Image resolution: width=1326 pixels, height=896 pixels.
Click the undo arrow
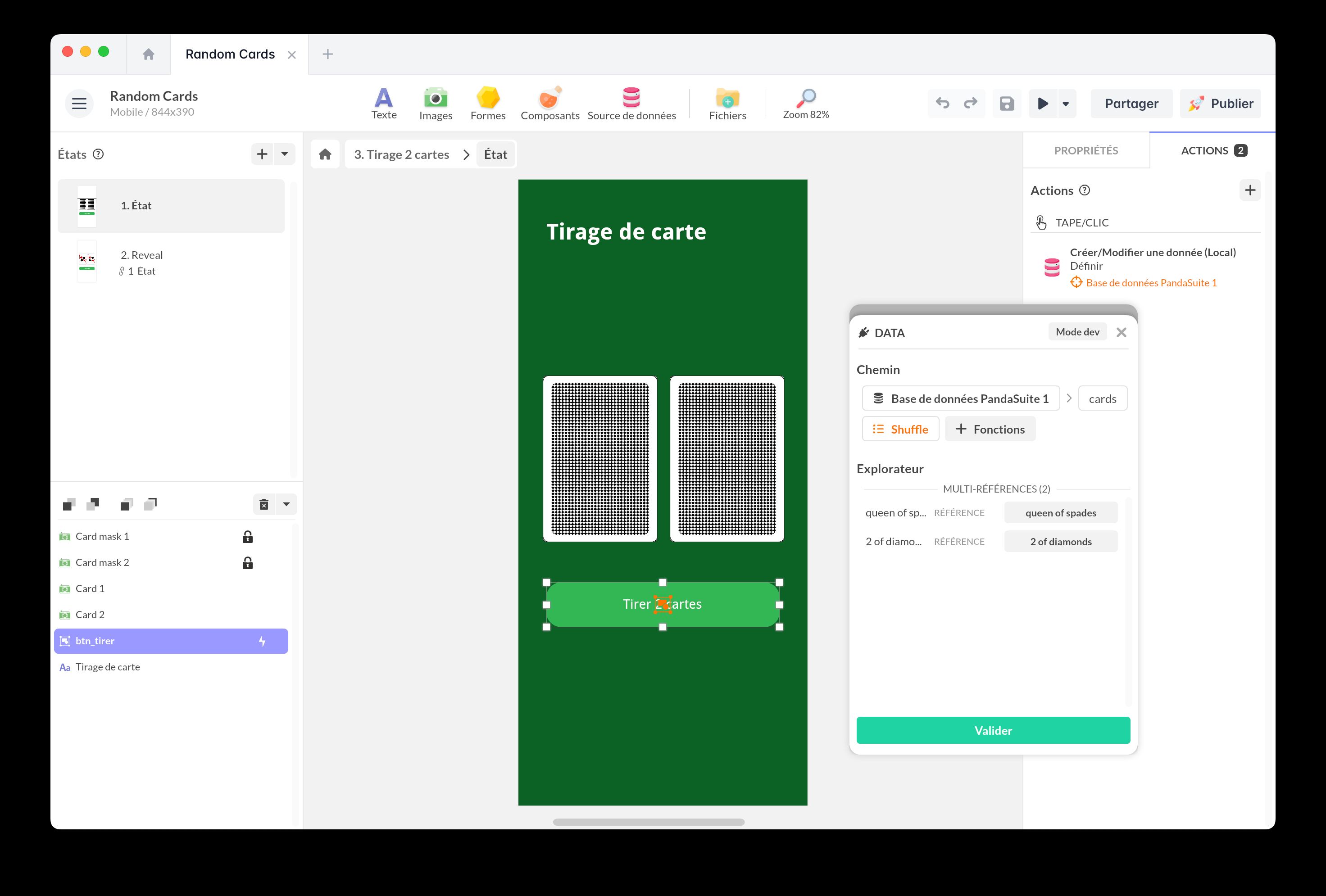pos(943,104)
